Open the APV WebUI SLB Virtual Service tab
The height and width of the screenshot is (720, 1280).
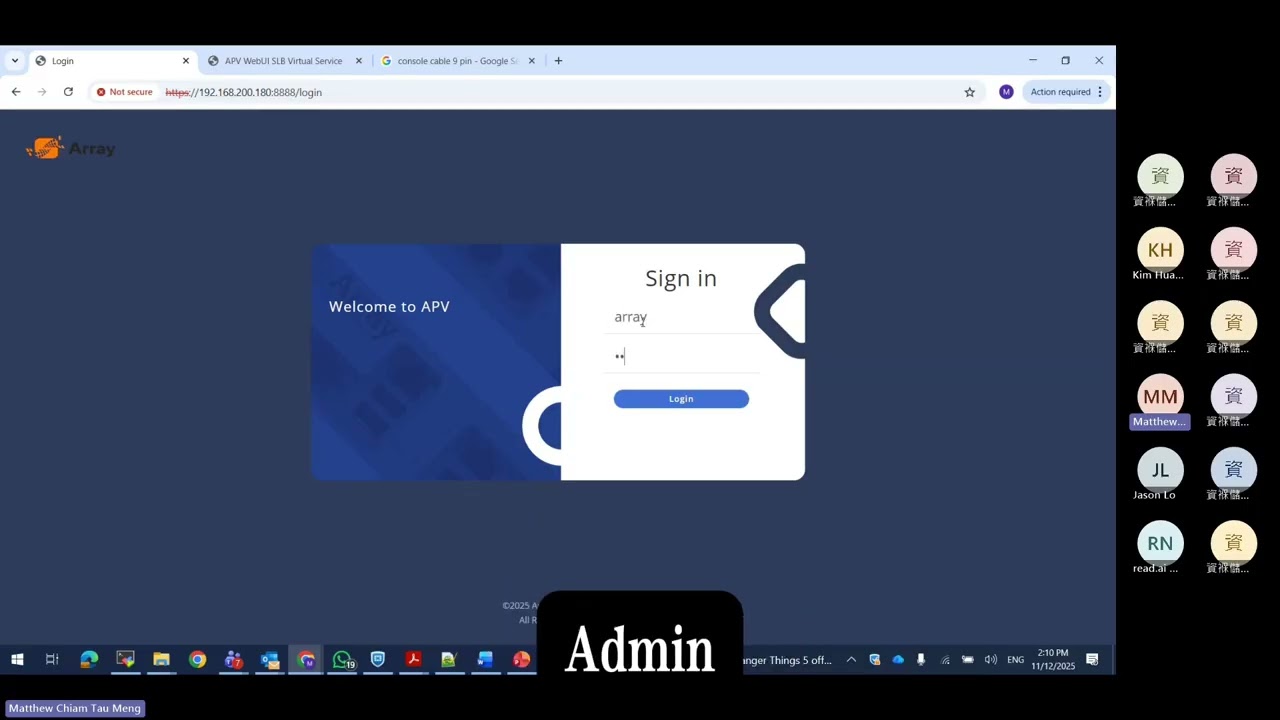pyautogui.click(x=284, y=61)
